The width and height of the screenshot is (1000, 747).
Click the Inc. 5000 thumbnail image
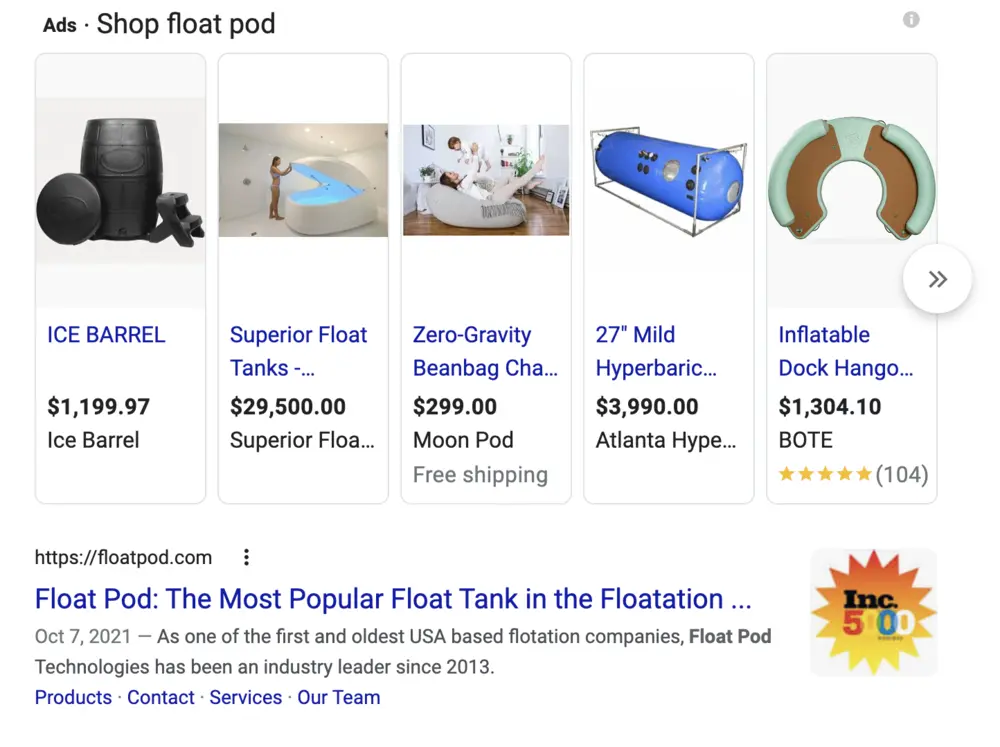(873, 611)
